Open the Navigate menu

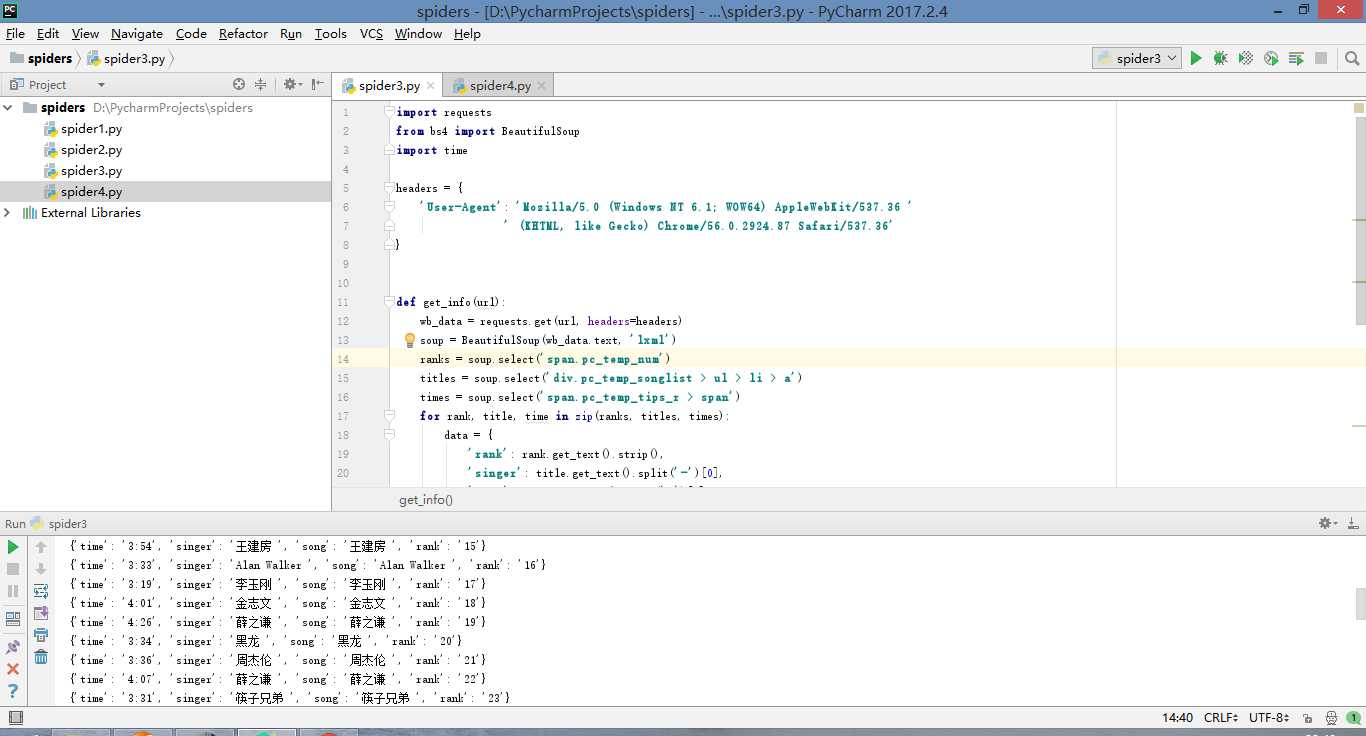point(137,34)
